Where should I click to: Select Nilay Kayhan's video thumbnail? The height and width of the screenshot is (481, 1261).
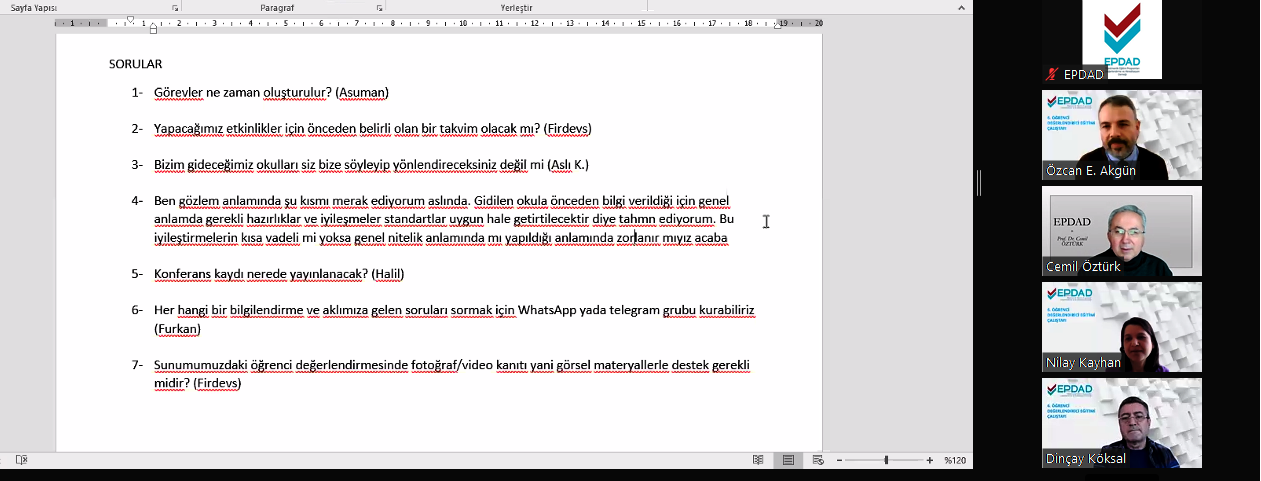coord(1121,326)
